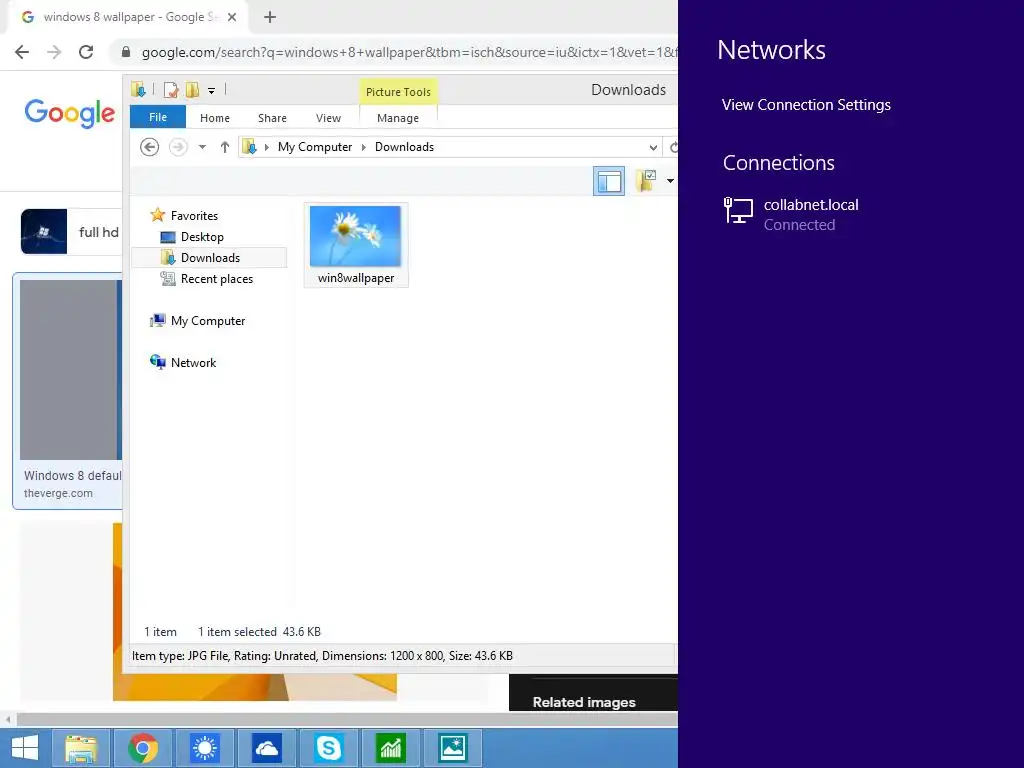Screen dimensions: 1024x768
Task: Expand the address bar history dropdown
Action: point(653,147)
